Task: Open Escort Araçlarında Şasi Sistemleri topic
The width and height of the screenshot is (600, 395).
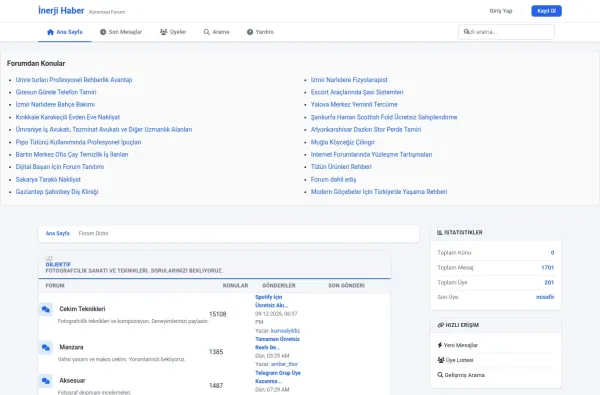Action: pyautogui.click(x=357, y=92)
